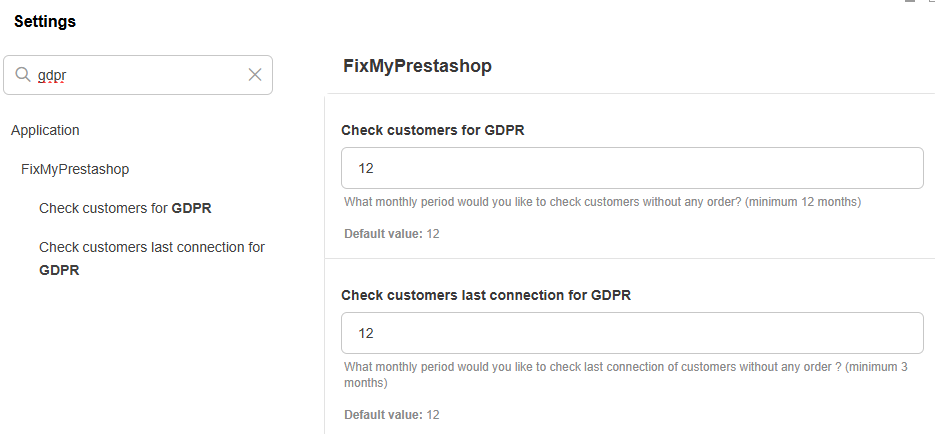Click the Check customers last connection setting label
Viewport: 935px width, 434px height.
(486, 295)
